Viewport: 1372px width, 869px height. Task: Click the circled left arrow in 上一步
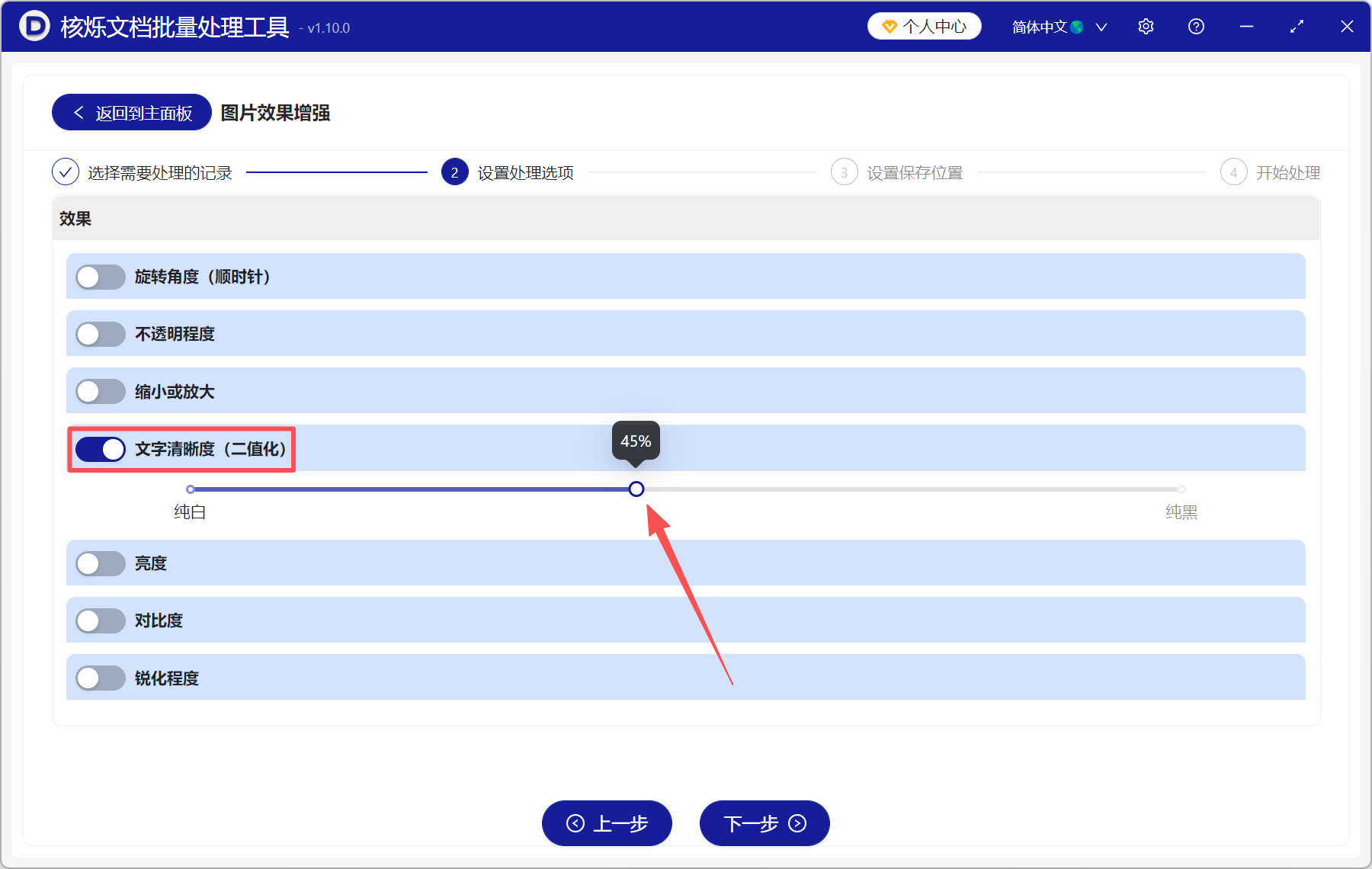coord(576,823)
